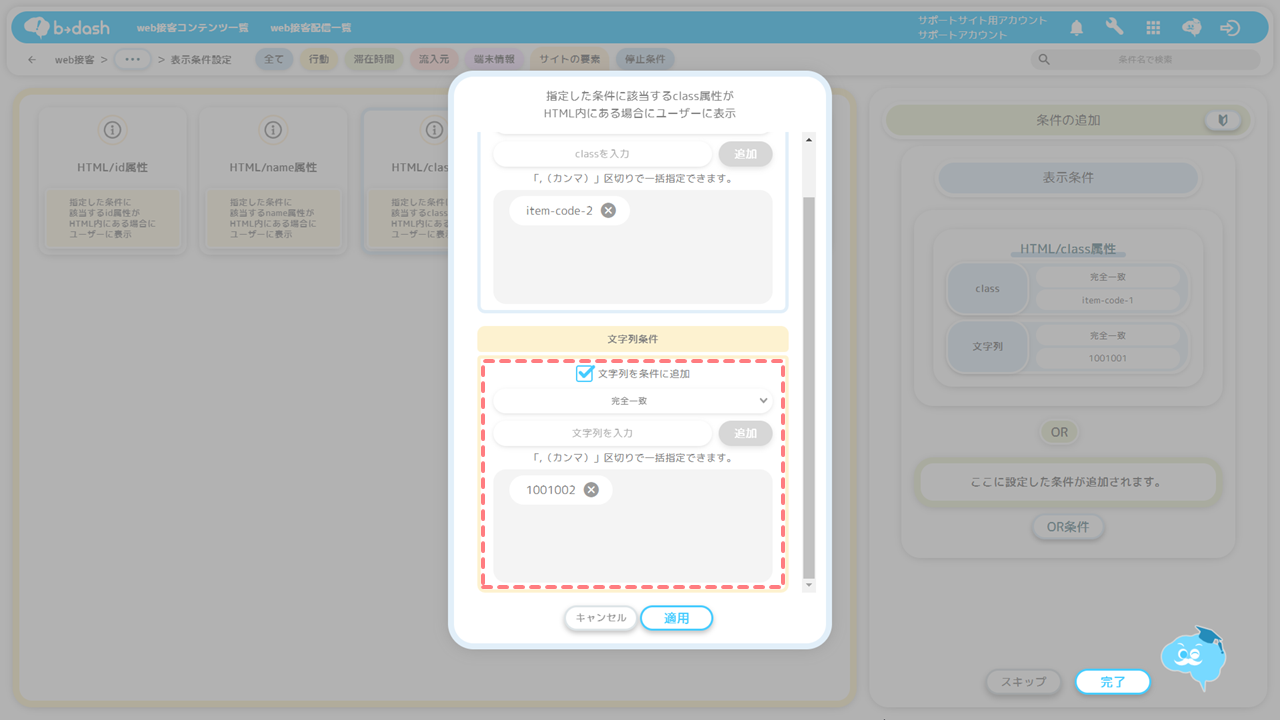Open info icon on HTML/name属性 card

pyautogui.click(x=273, y=130)
